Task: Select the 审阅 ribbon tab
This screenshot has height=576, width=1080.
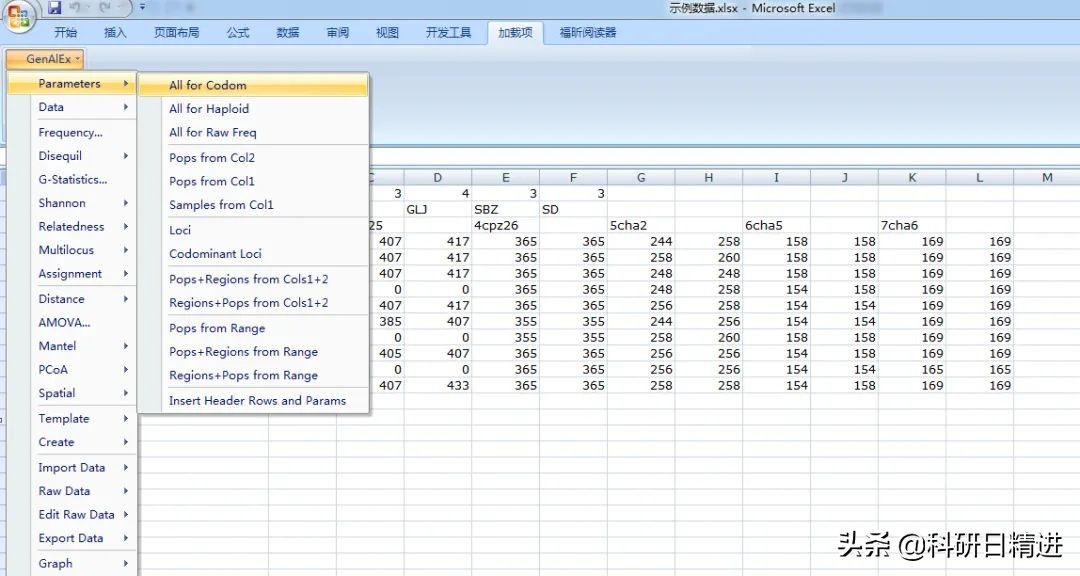Action: 338,32
